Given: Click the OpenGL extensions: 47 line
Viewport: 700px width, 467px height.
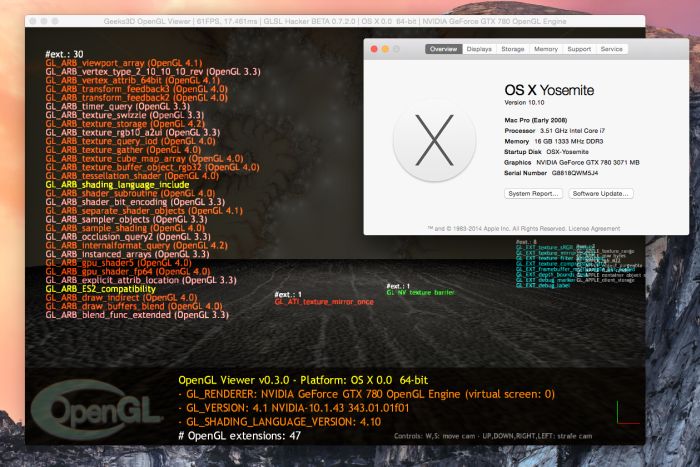Looking at the screenshot, I should pyautogui.click(x=240, y=436).
